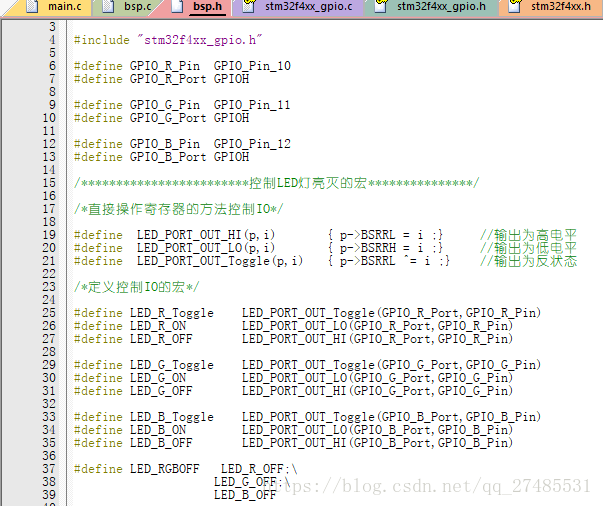This screenshot has height=506, width=603.
Task: Click the LED_R_Toggle macro name
Action: (172, 313)
